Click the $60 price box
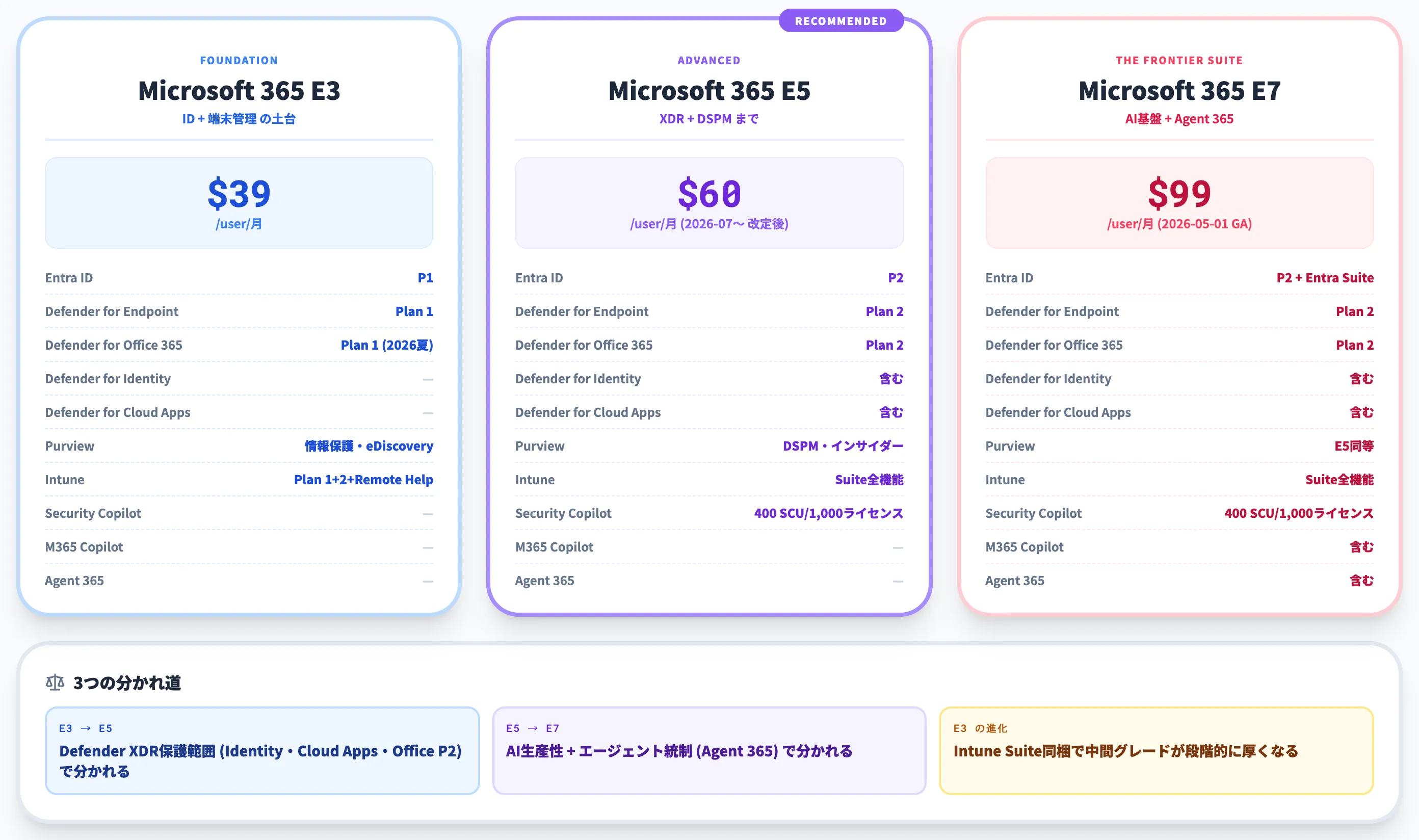 [709, 203]
